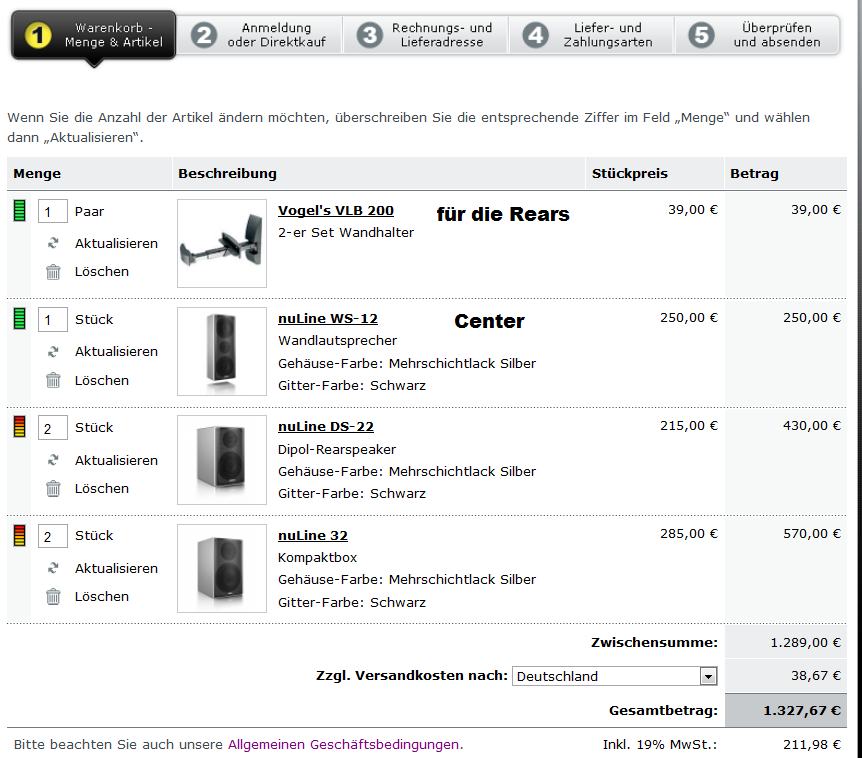The width and height of the screenshot is (862, 758).
Task: Click quantity field for nuLine DS-22
Action: (52, 428)
